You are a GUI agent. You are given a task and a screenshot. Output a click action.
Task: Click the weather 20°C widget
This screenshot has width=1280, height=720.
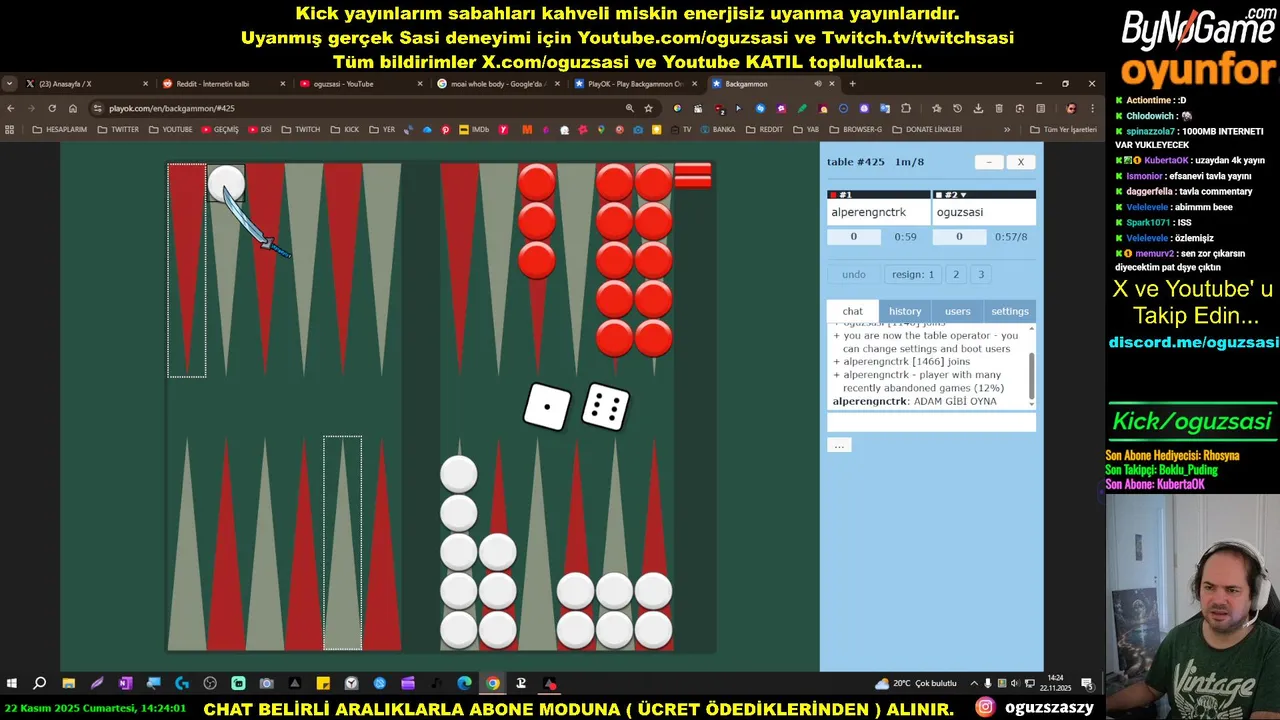[915, 683]
